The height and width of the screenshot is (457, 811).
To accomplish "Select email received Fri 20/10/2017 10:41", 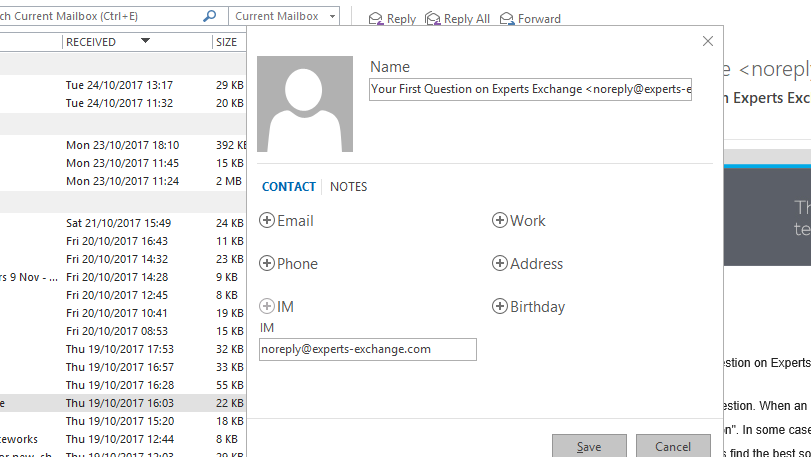I will (x=123, y=313).
